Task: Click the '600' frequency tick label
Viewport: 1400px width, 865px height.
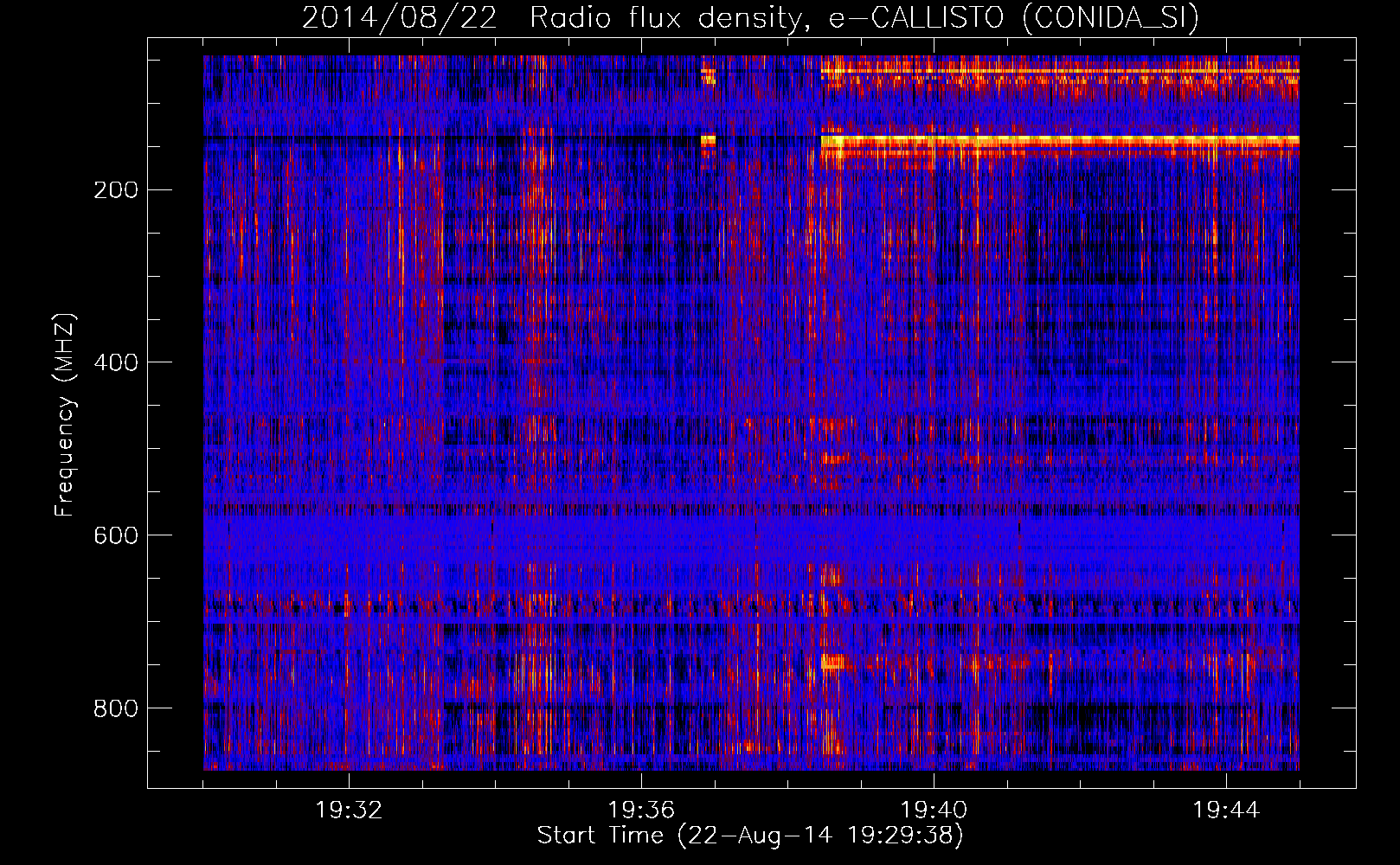Action: [x=115, y=535]
